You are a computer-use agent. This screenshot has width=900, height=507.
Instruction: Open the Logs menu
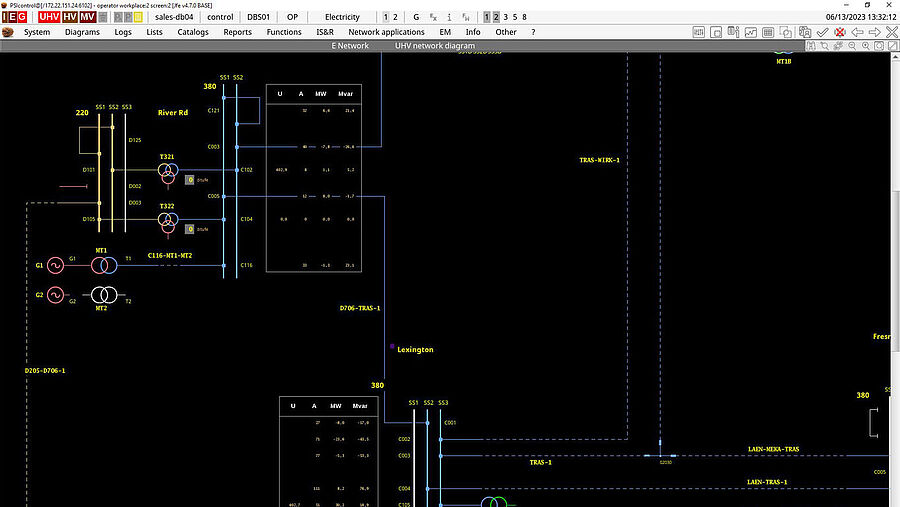[x=123, y=32]
